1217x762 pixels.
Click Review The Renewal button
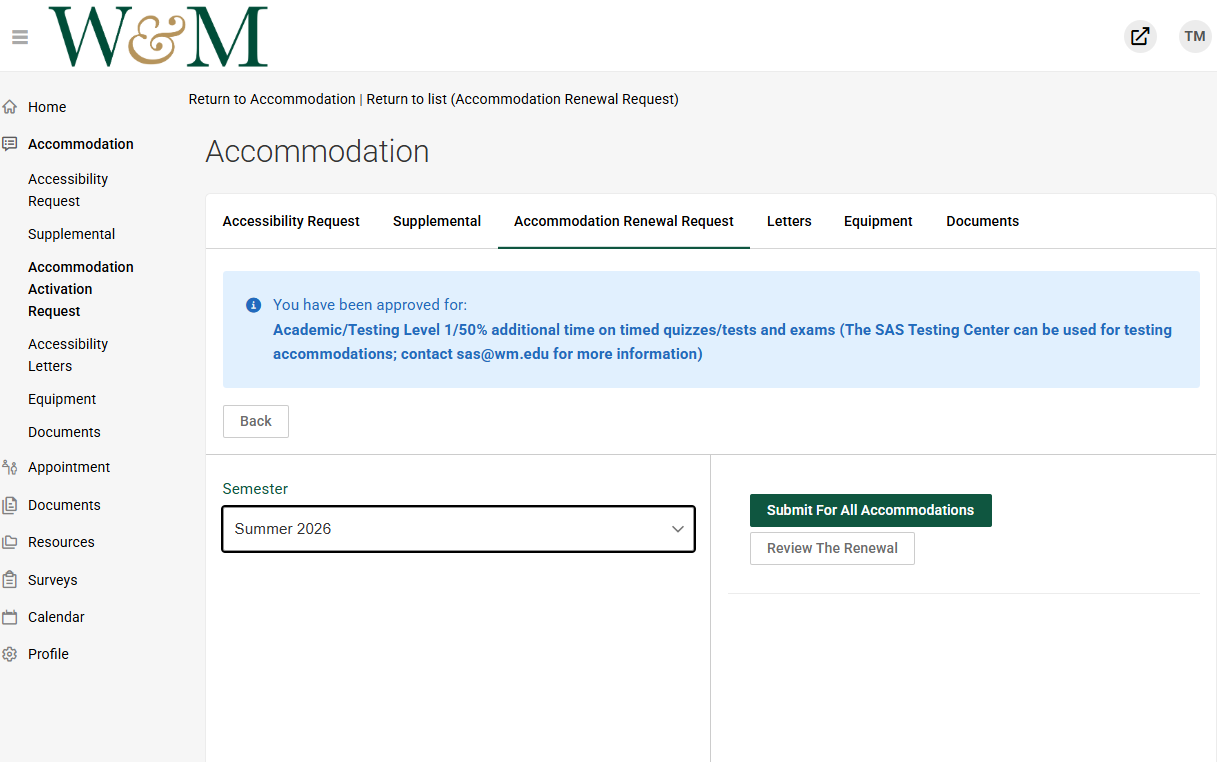pyautogui.click(x=832, y=548)
